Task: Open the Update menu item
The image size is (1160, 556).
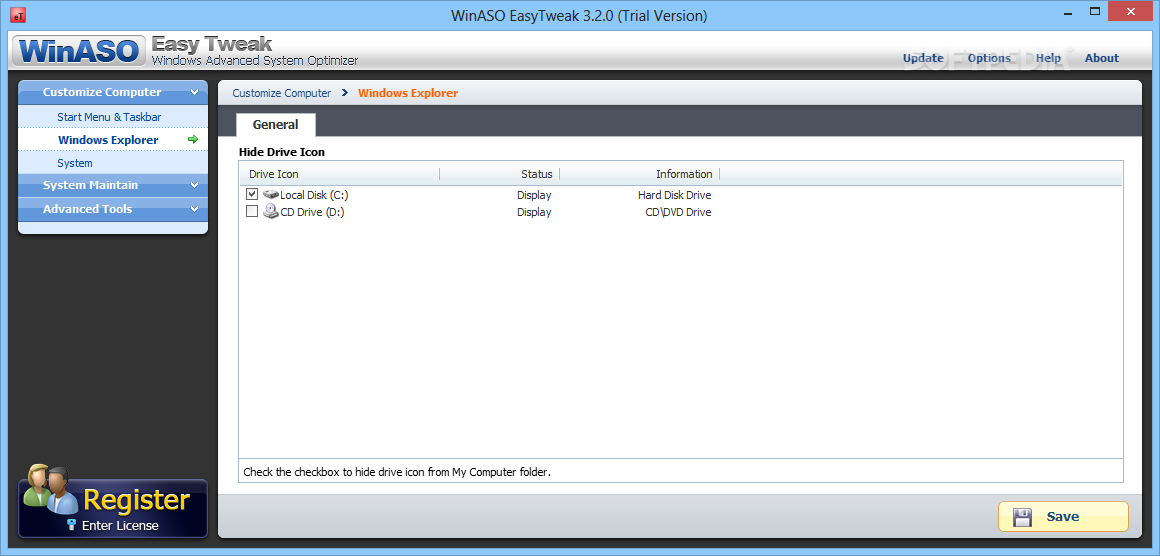Action: pyautogui.click(x=923, y=58)
